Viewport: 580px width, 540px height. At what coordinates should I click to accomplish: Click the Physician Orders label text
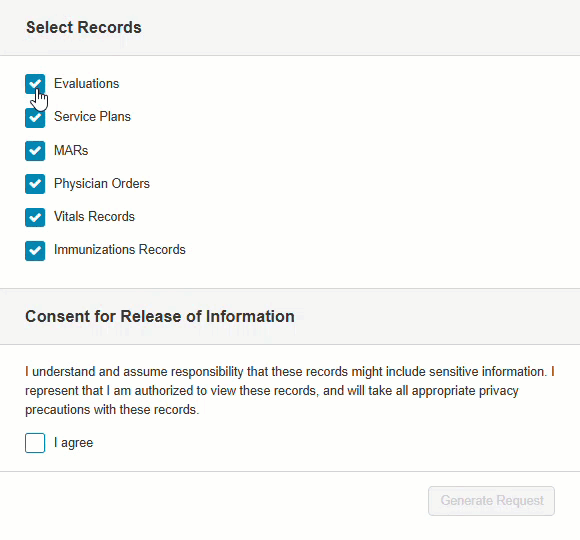tap(102, 183)
